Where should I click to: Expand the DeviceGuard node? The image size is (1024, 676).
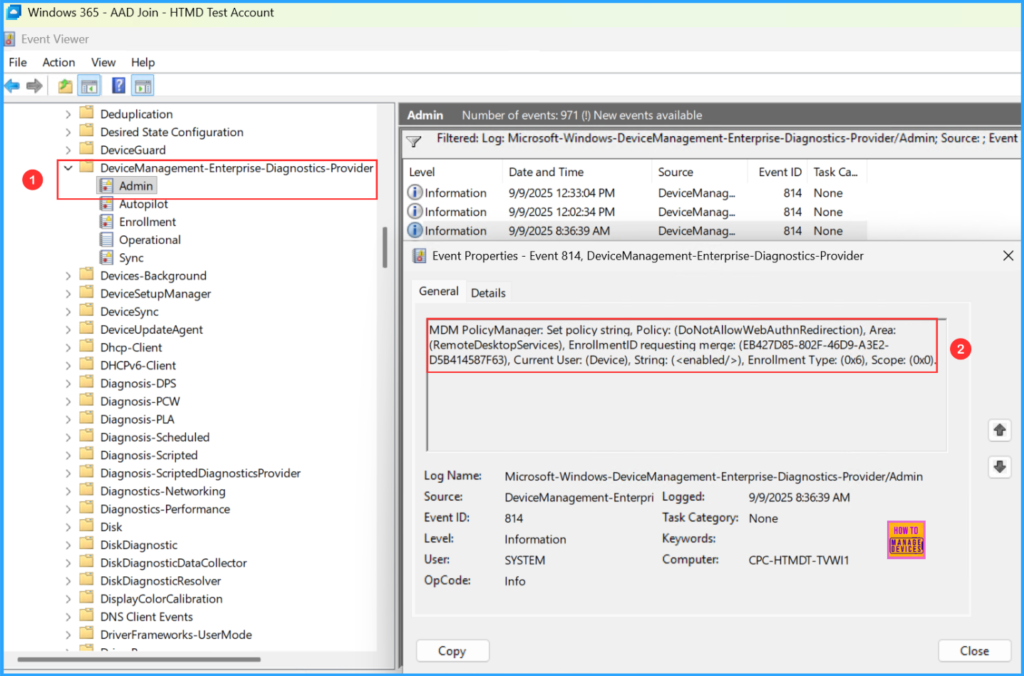(x=68, y=150)
